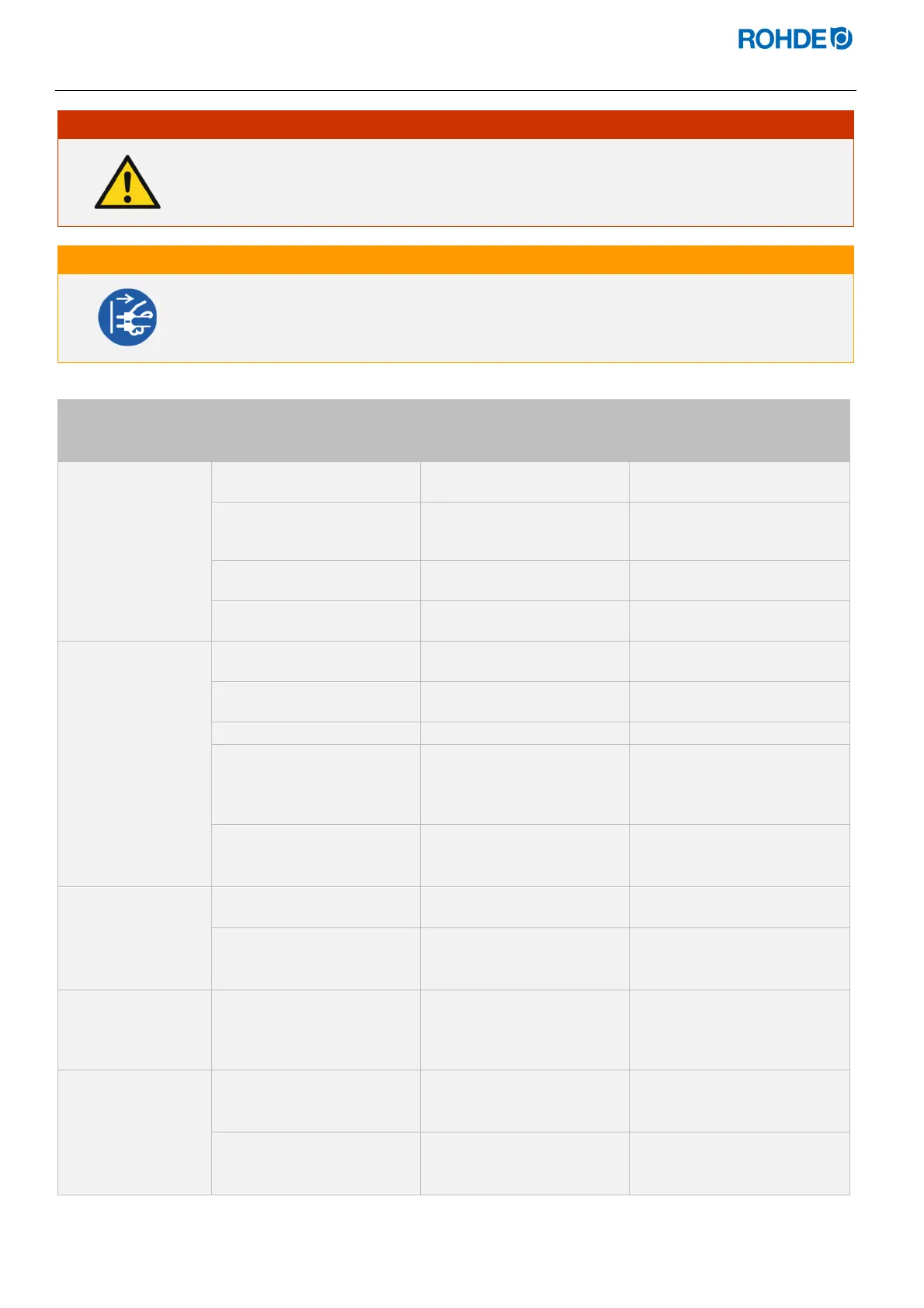Click the first body cell in the second table column

pos(315,482)
